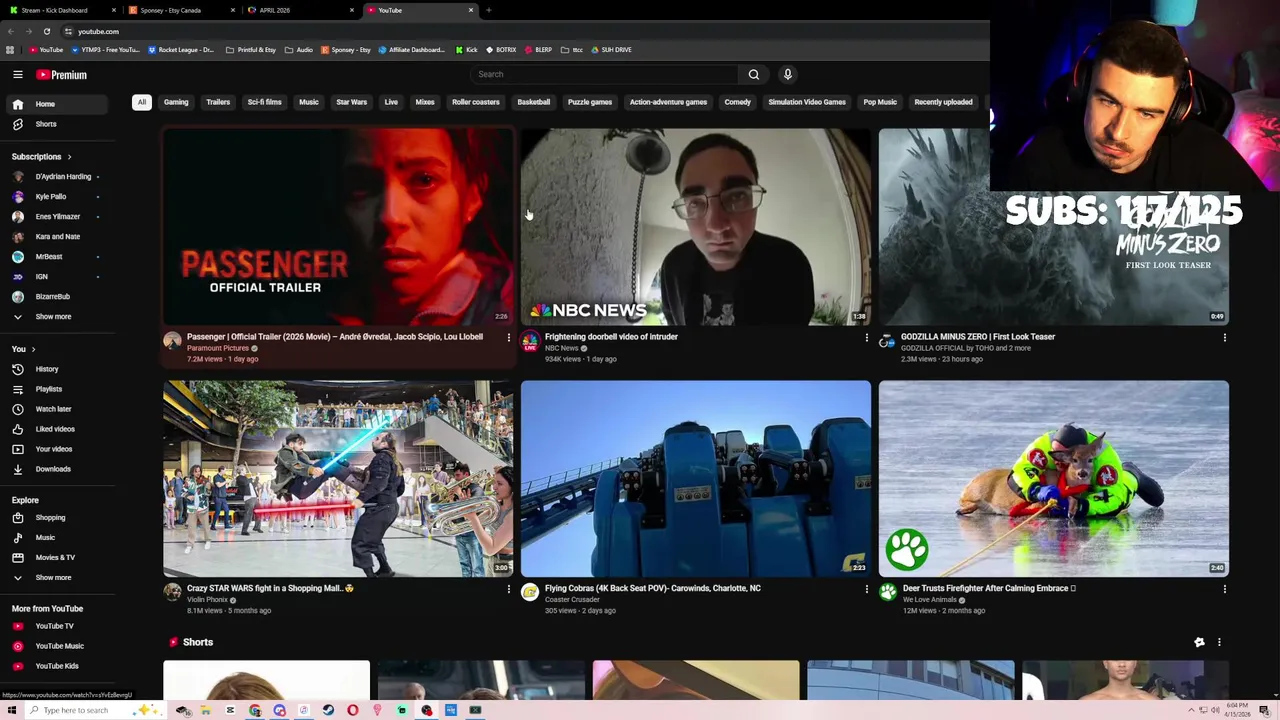Switch to the Stream - Kick Dashboard tab
The width and height of the screenshot is (1280, 720).
60,10
